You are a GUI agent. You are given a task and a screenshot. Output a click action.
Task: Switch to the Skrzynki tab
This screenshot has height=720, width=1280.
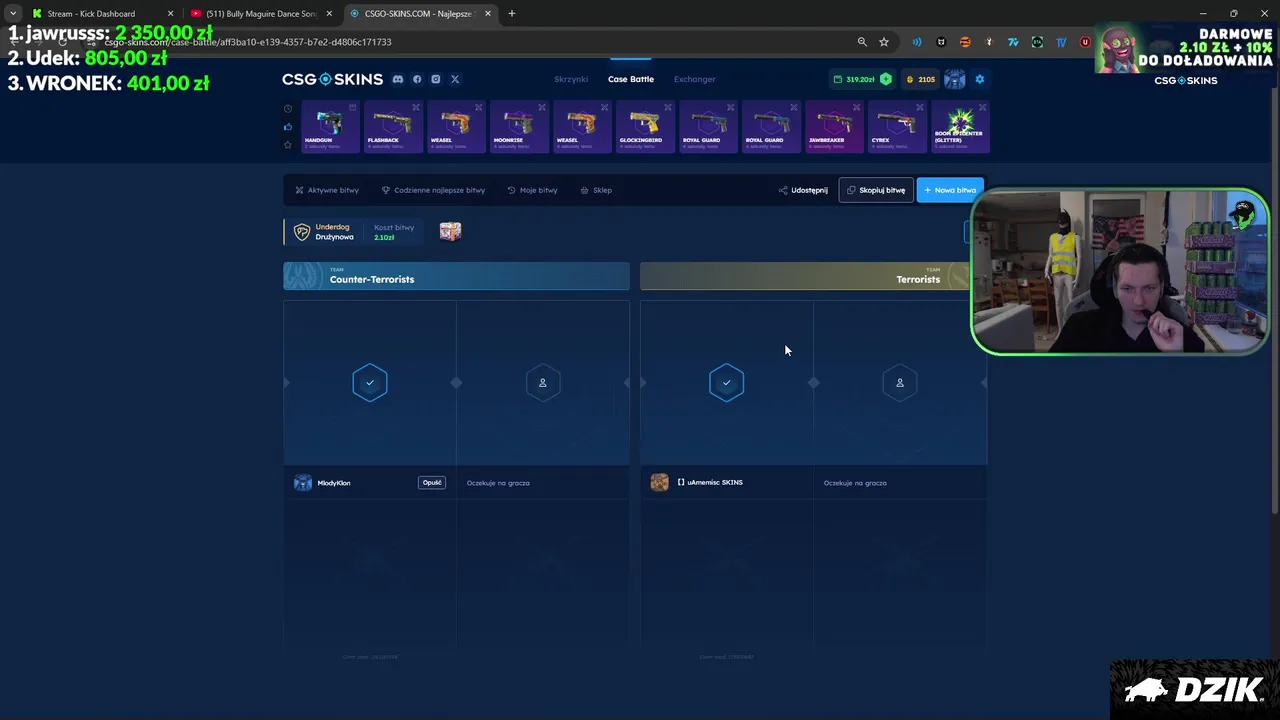coord(571,79)
